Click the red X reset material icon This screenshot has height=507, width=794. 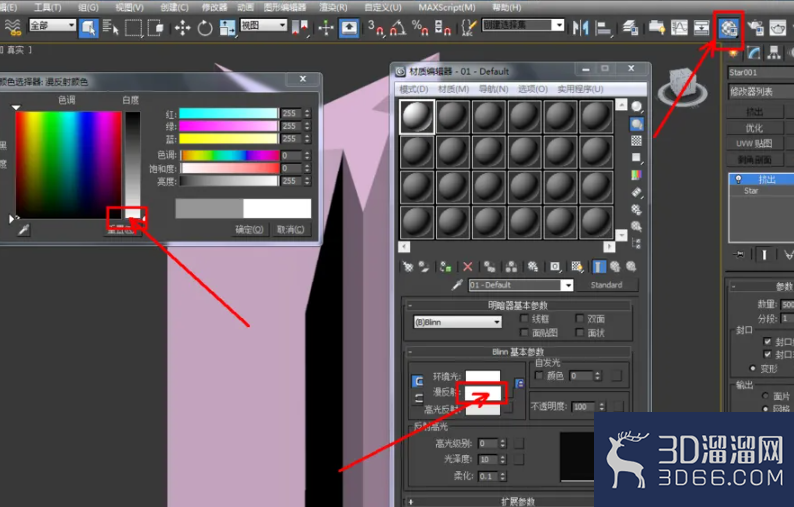467,266
